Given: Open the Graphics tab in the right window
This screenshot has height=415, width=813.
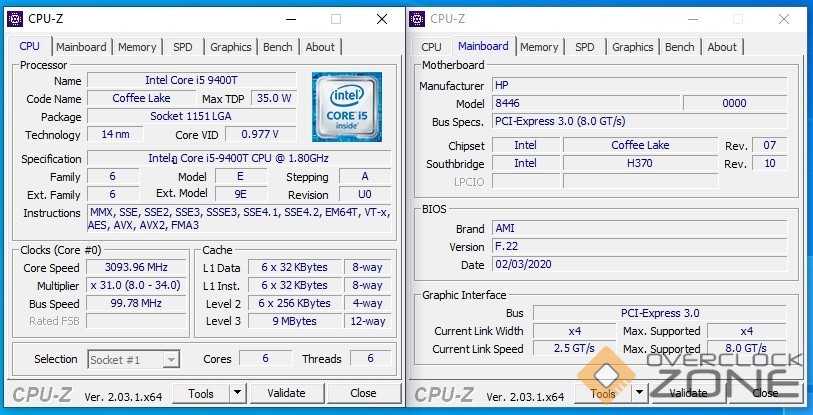Looking at the screenshot, I should 633,47.
